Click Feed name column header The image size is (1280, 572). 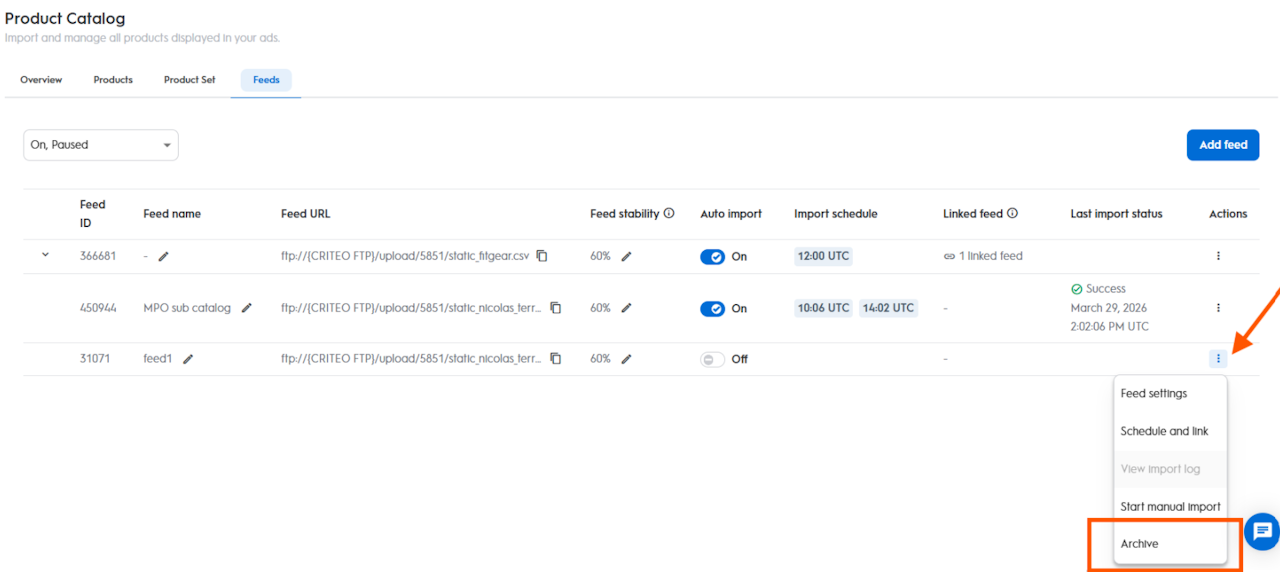point(172,214)
